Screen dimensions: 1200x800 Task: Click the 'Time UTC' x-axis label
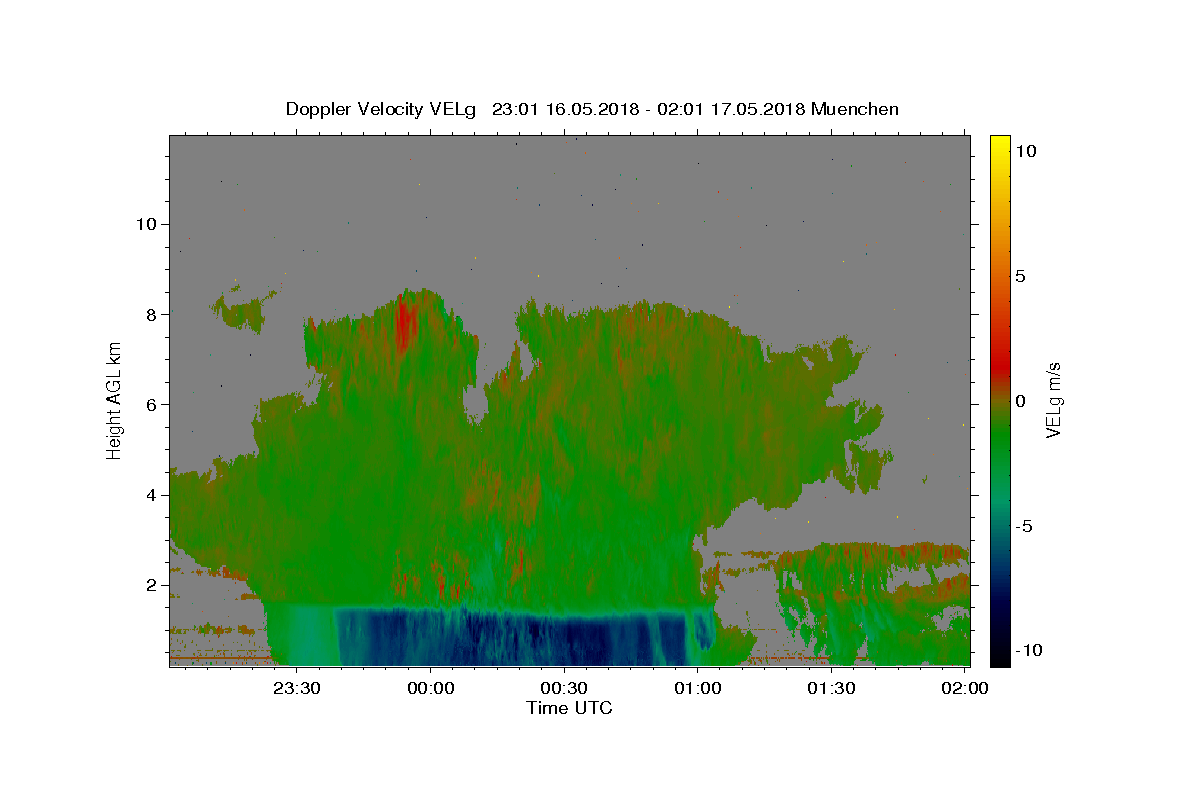tap(569, 708)
